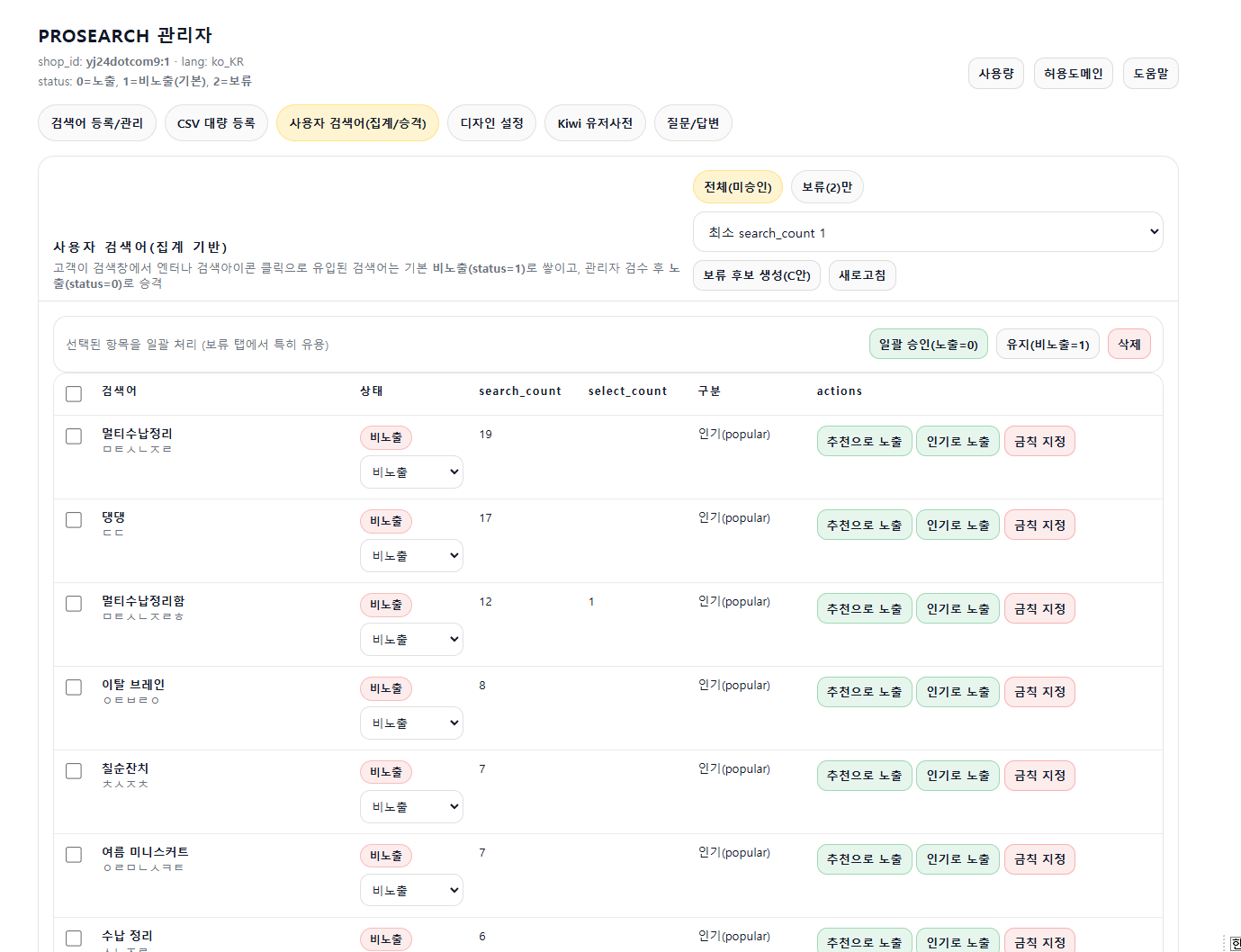Select the 디자인 설정 tab
This screenshot has width=1241, height=952.
pos(491,122)
